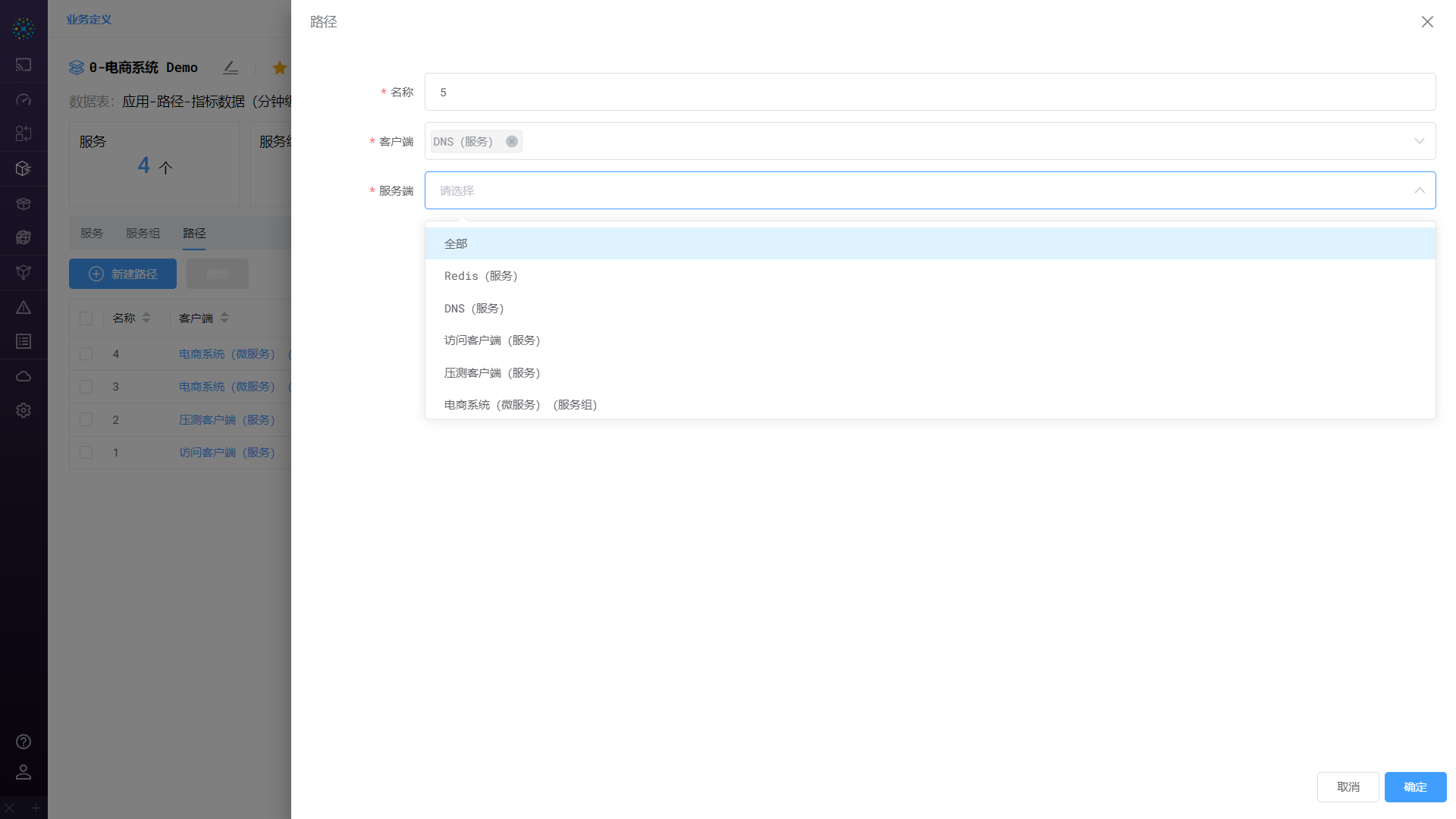Click the edit pencil icon beside Demo title
Screen dimensions: 1456x819
coord(231,67)
